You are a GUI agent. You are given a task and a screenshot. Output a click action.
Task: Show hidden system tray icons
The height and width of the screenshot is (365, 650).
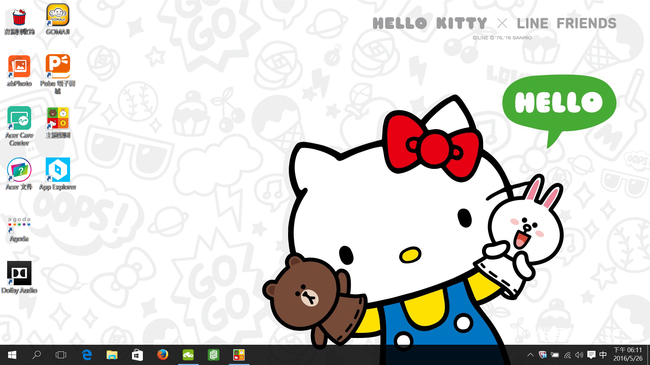[530, 355]
